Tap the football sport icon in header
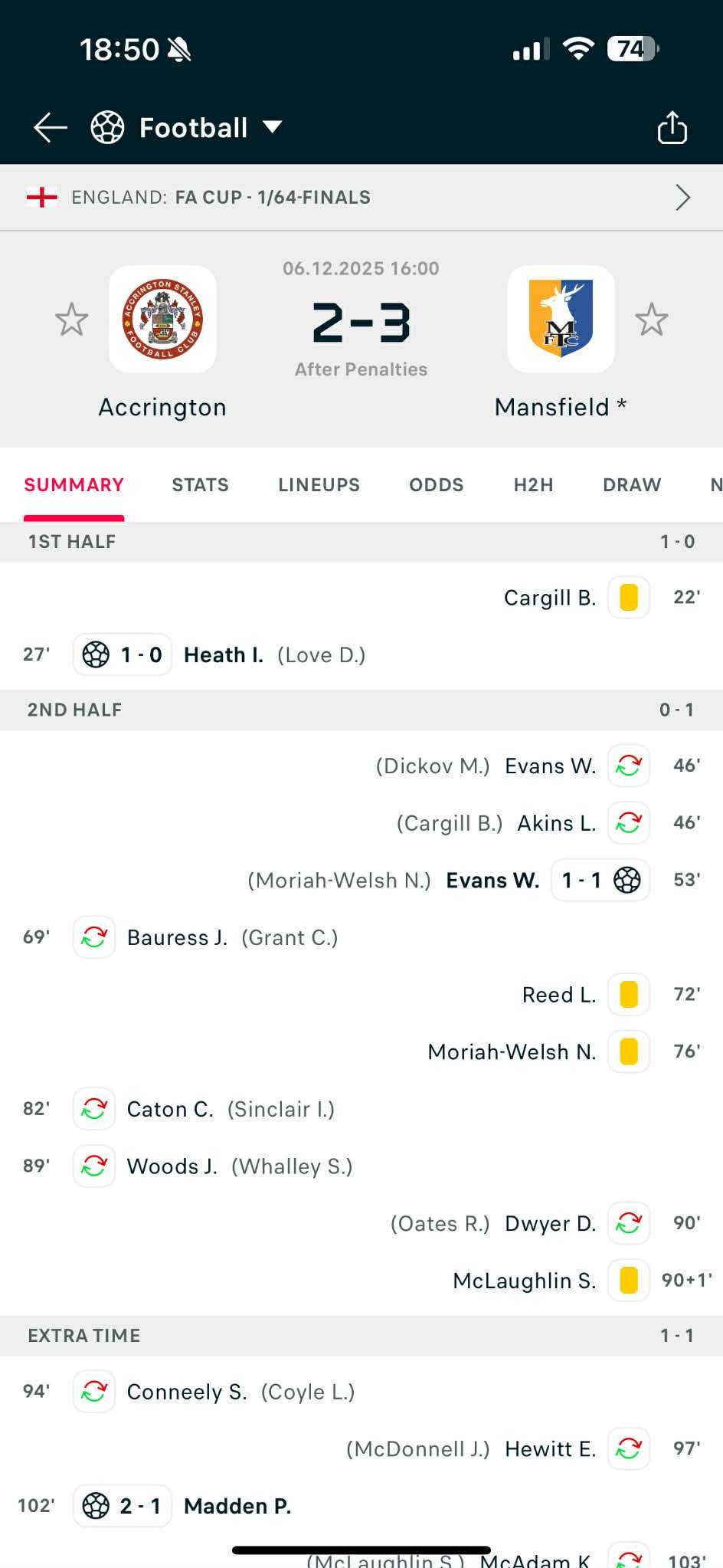The width and height of the screenshot is (723, 1568). pos(107,127)
